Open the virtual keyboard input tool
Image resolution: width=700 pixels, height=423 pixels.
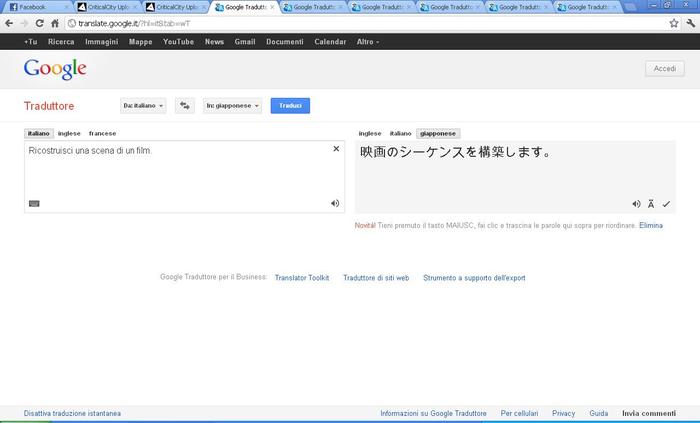(x=34, y=203)
